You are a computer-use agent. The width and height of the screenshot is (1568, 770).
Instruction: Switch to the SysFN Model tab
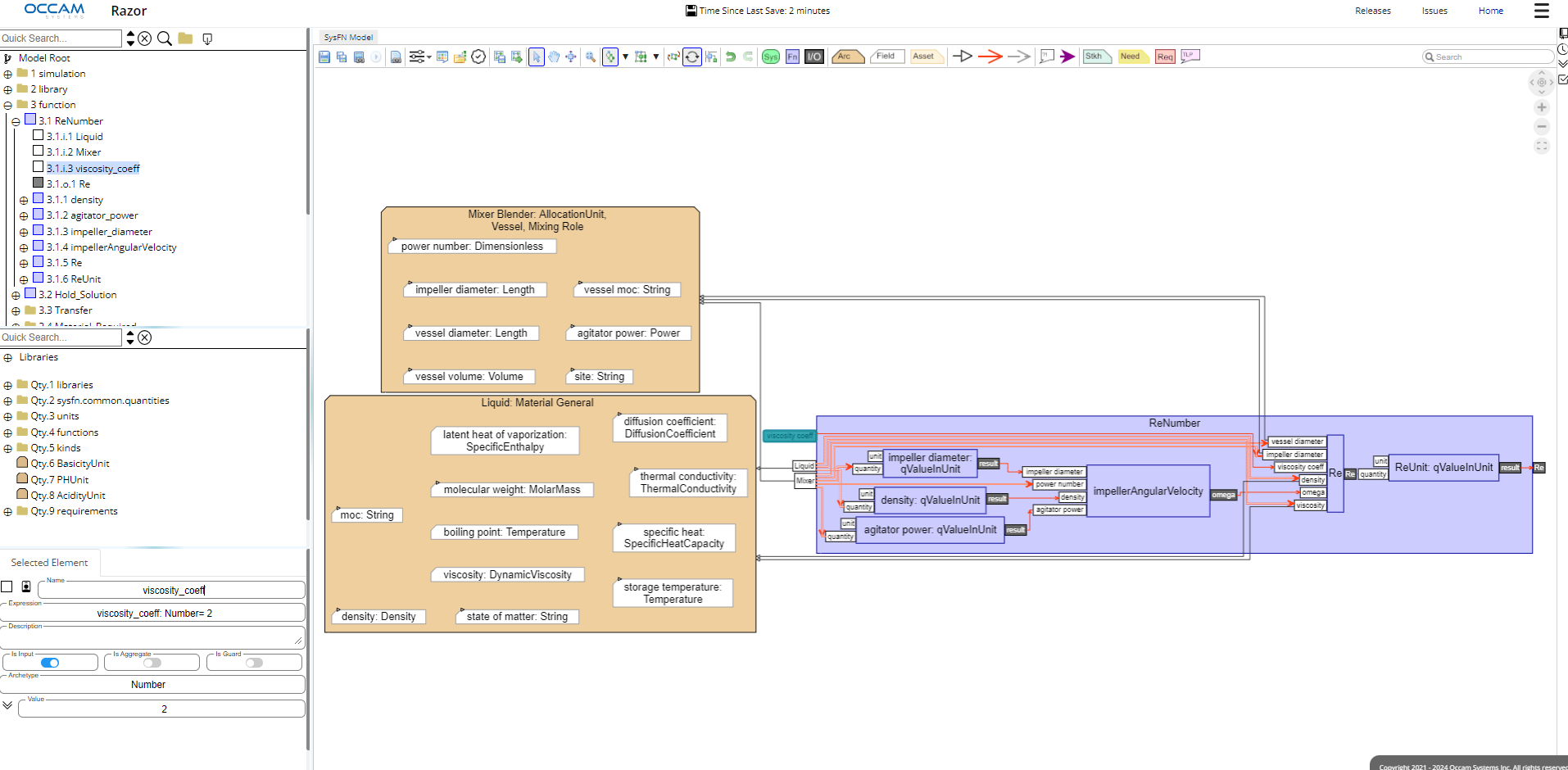coord(348,37)
